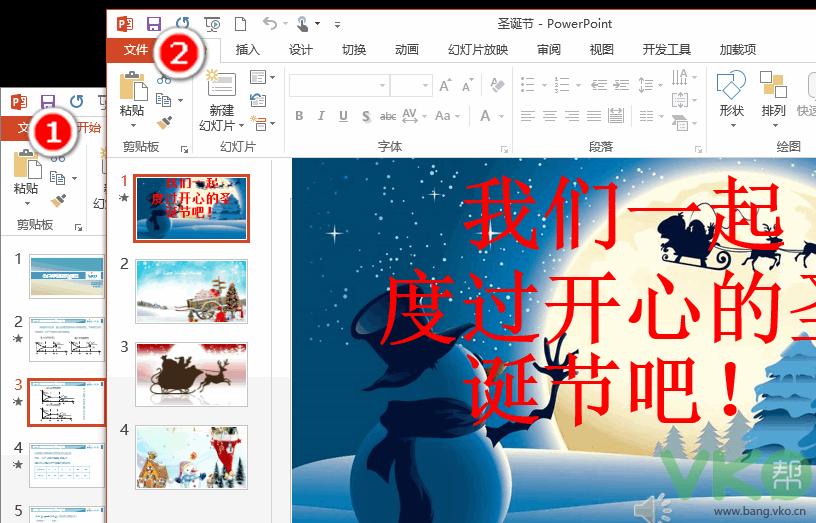Open align text vertical options

point(684,100)
